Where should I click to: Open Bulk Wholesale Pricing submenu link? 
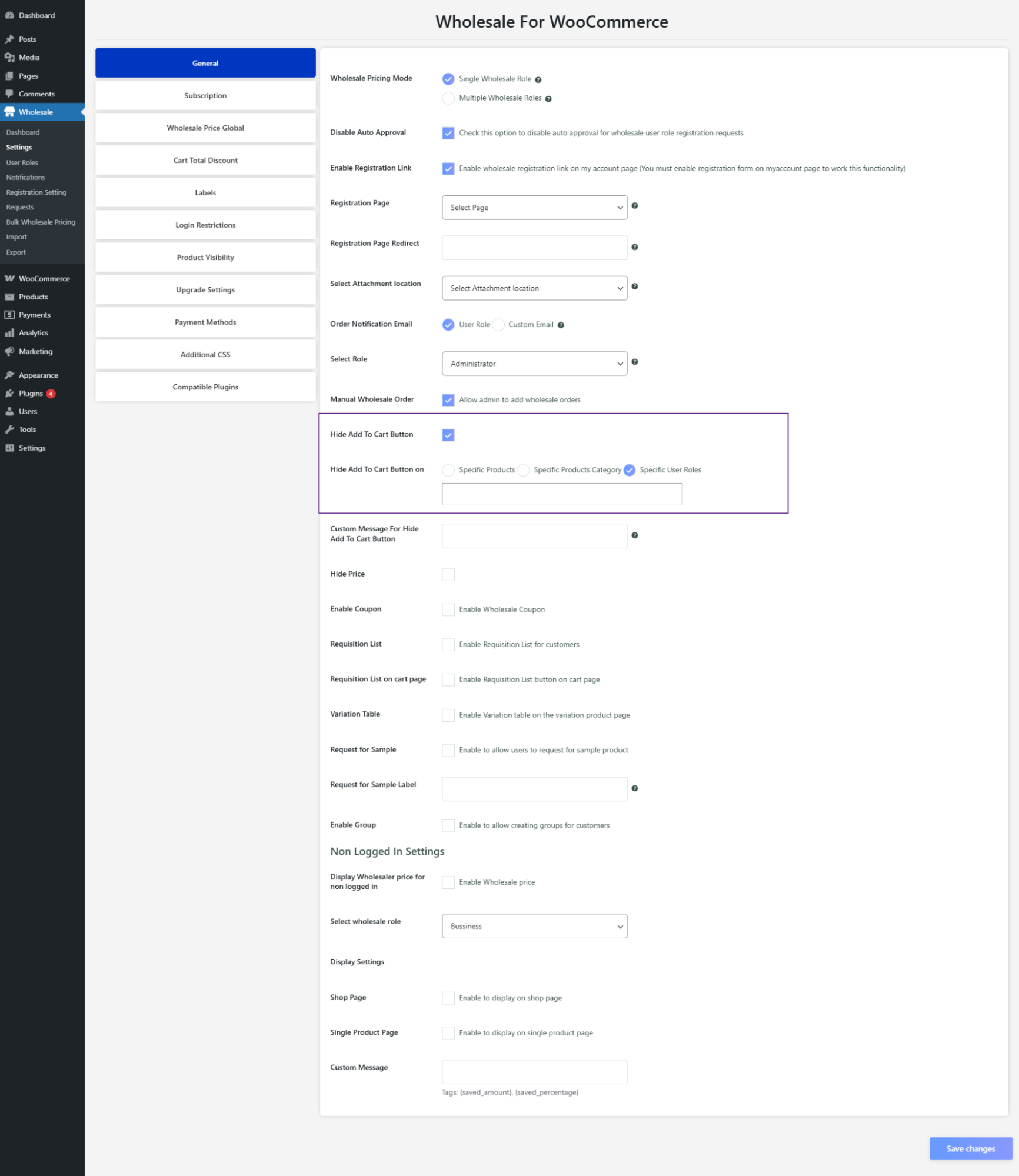[41, 222]
